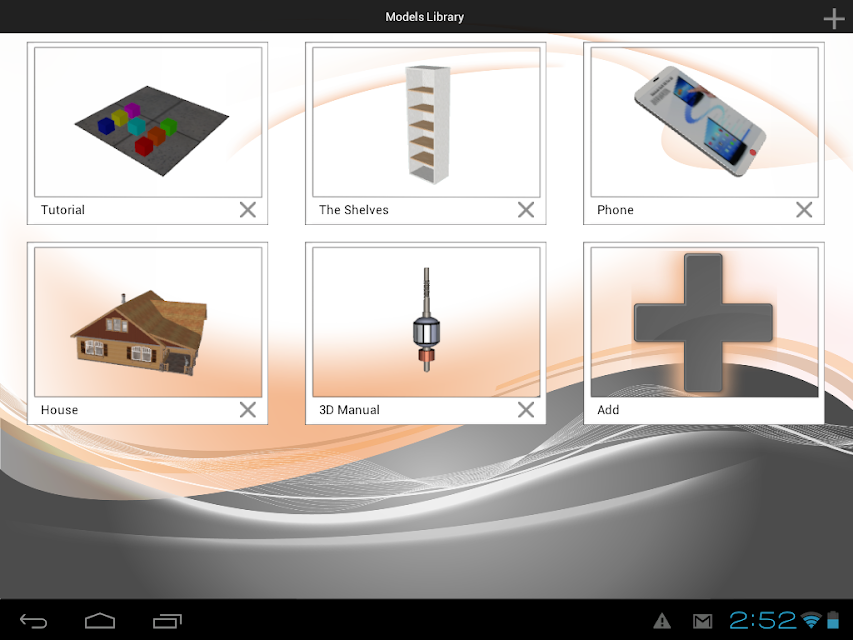Viewport: 853px width, 640px height.
Task: Tap the plus icon in title bar
Action: [834, 19]
